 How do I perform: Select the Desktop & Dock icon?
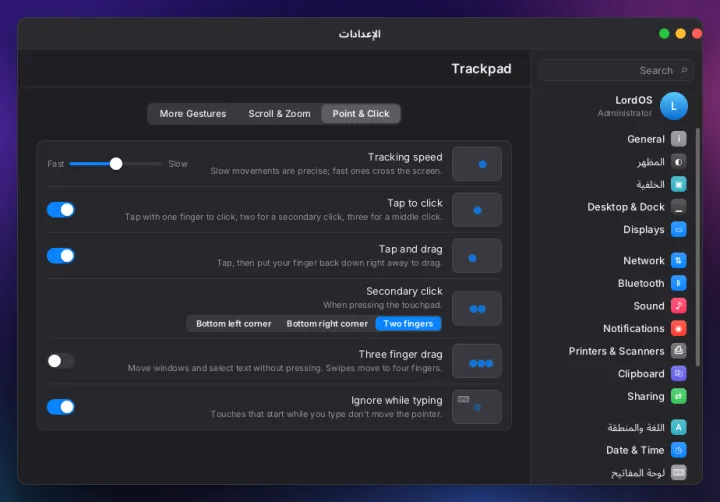[x=678, y=207]
